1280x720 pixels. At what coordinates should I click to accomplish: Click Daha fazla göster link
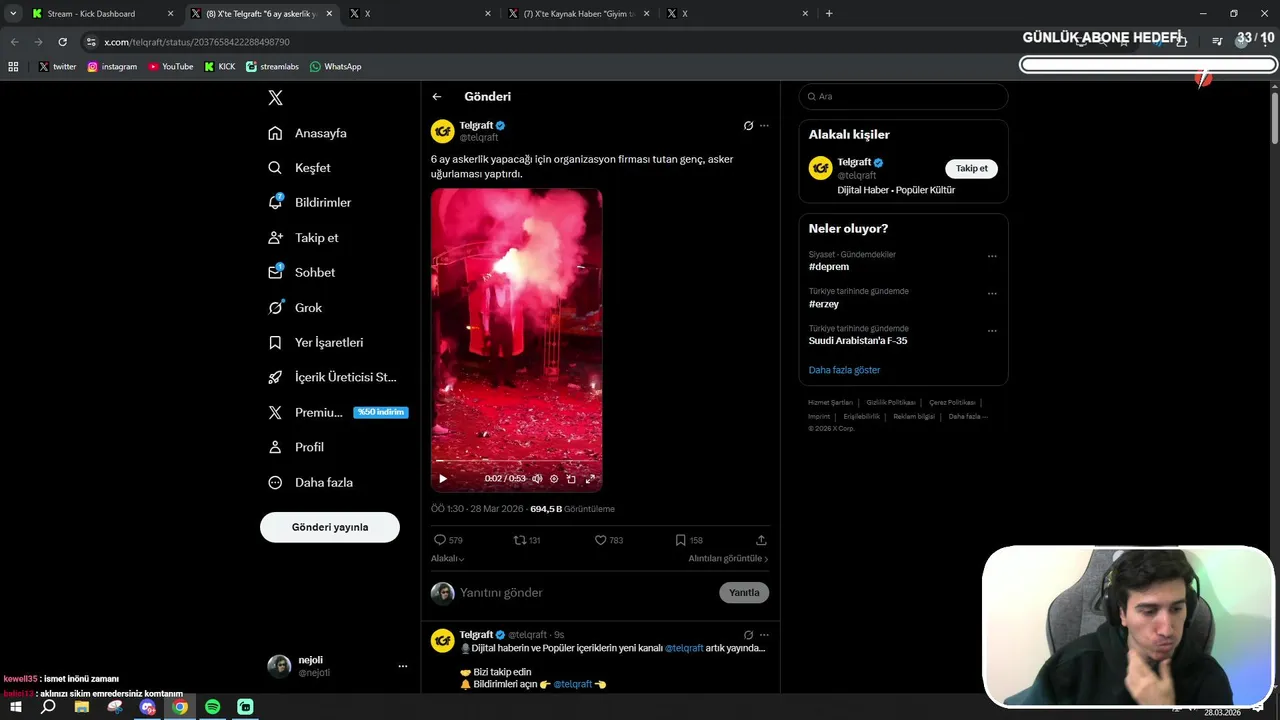pyautogui.click(x=845, y=370)
